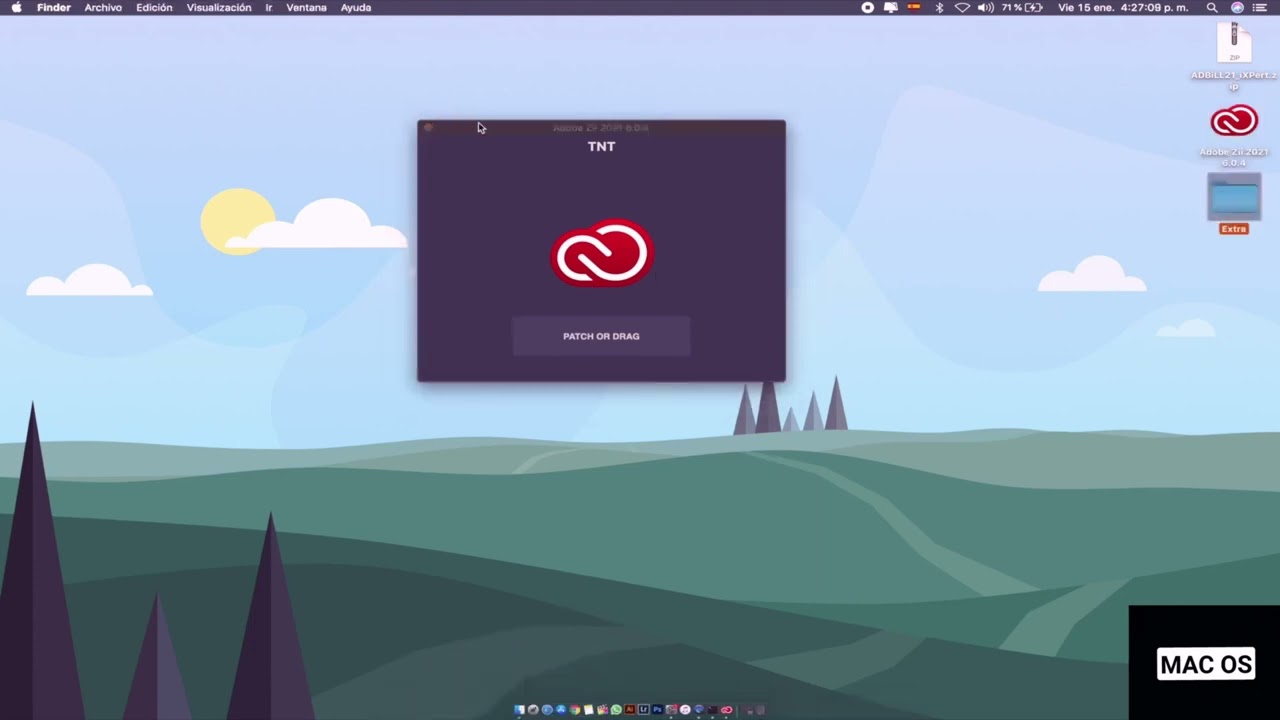Open the Finder menu
Viewport: 1280px width, 720px height.
[54, 7]
